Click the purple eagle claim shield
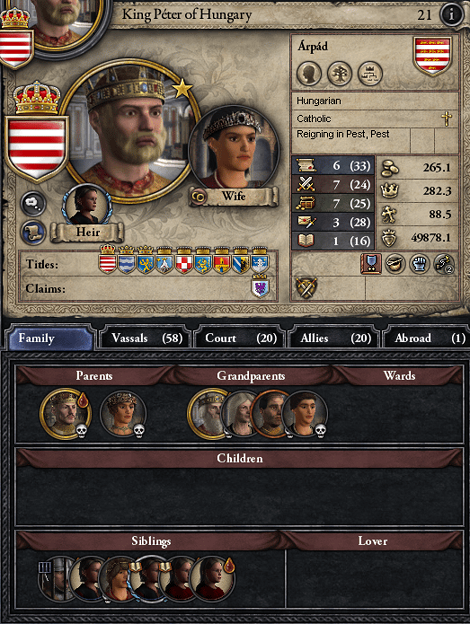The height and width of the screenshot is (624, 470). tap(260, 287)
